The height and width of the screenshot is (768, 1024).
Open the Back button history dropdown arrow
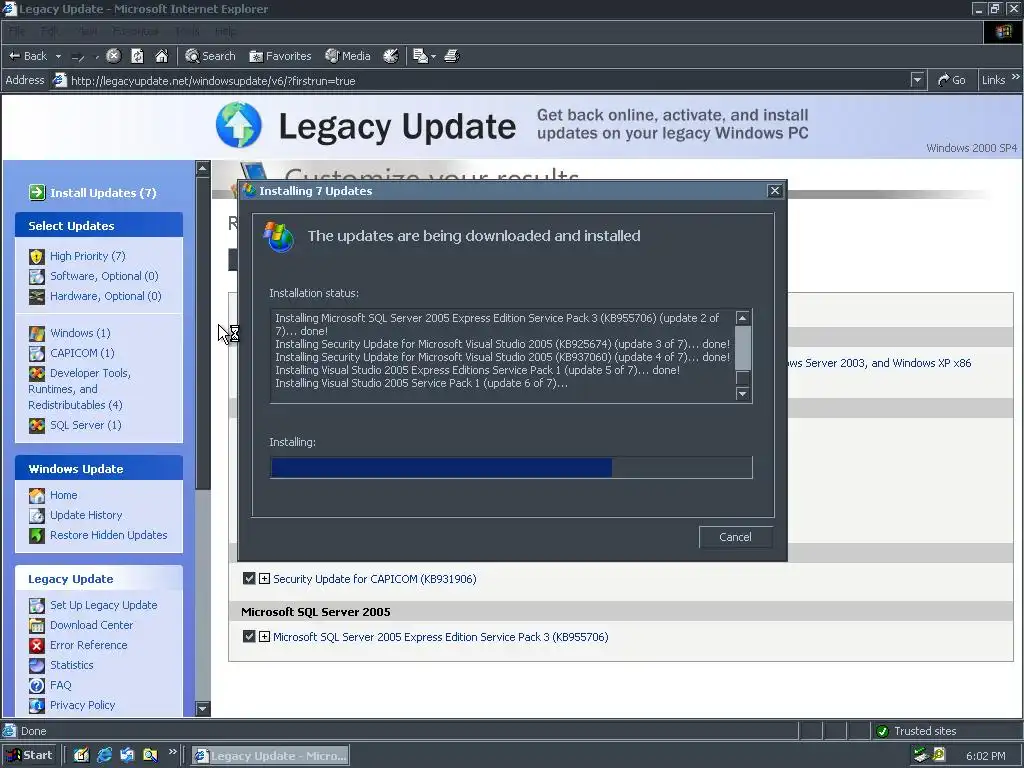[x=58, y=56]
